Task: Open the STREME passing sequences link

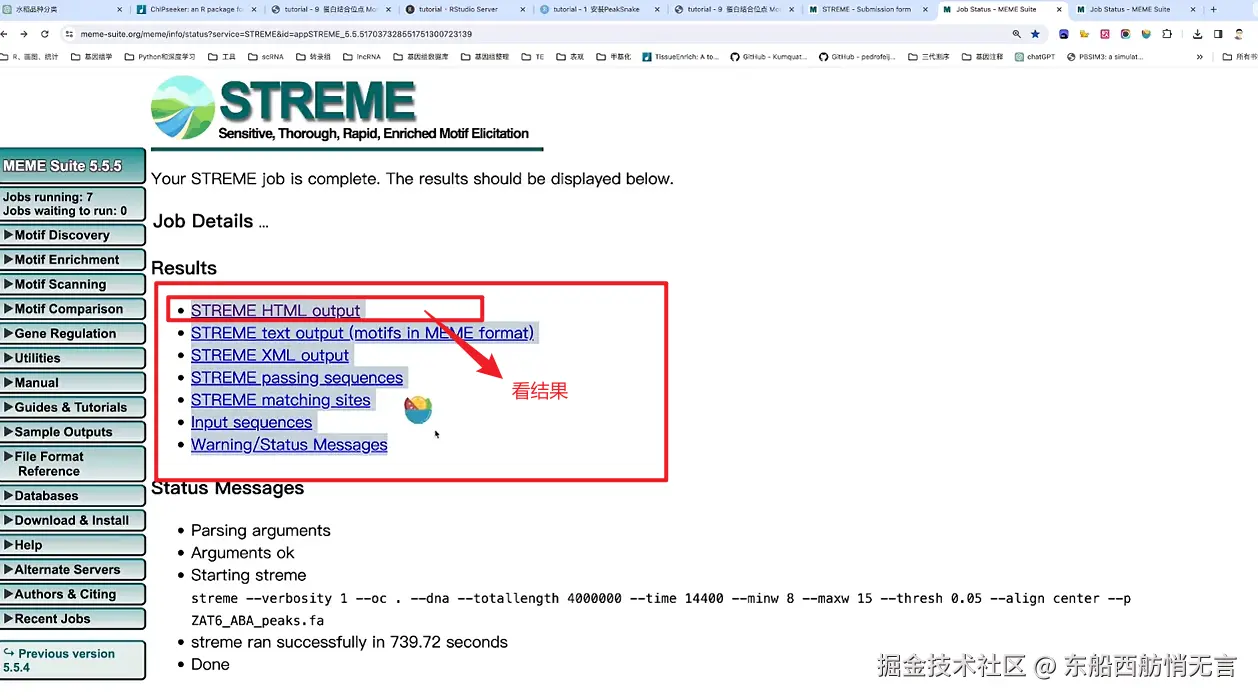Action: [297, 378]
